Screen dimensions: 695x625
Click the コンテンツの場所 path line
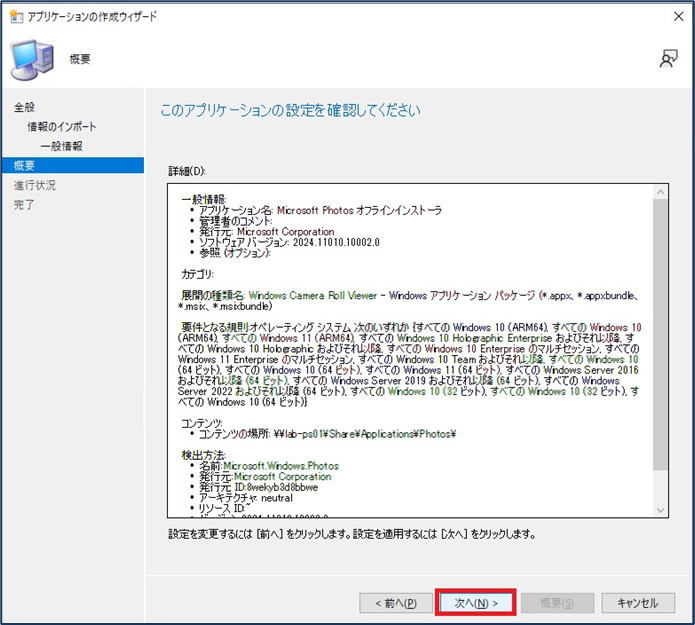[x=327, y=434]
